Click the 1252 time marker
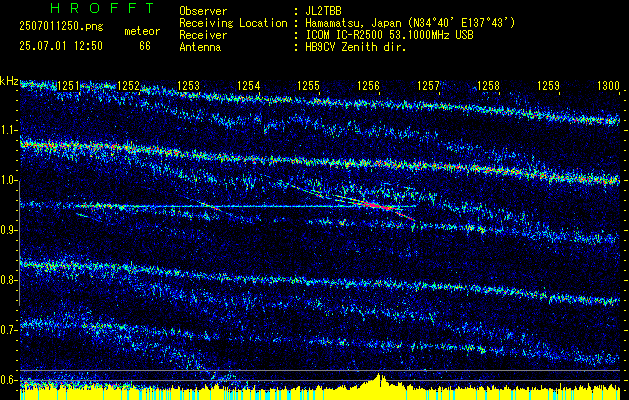 (x=128, y=86)
